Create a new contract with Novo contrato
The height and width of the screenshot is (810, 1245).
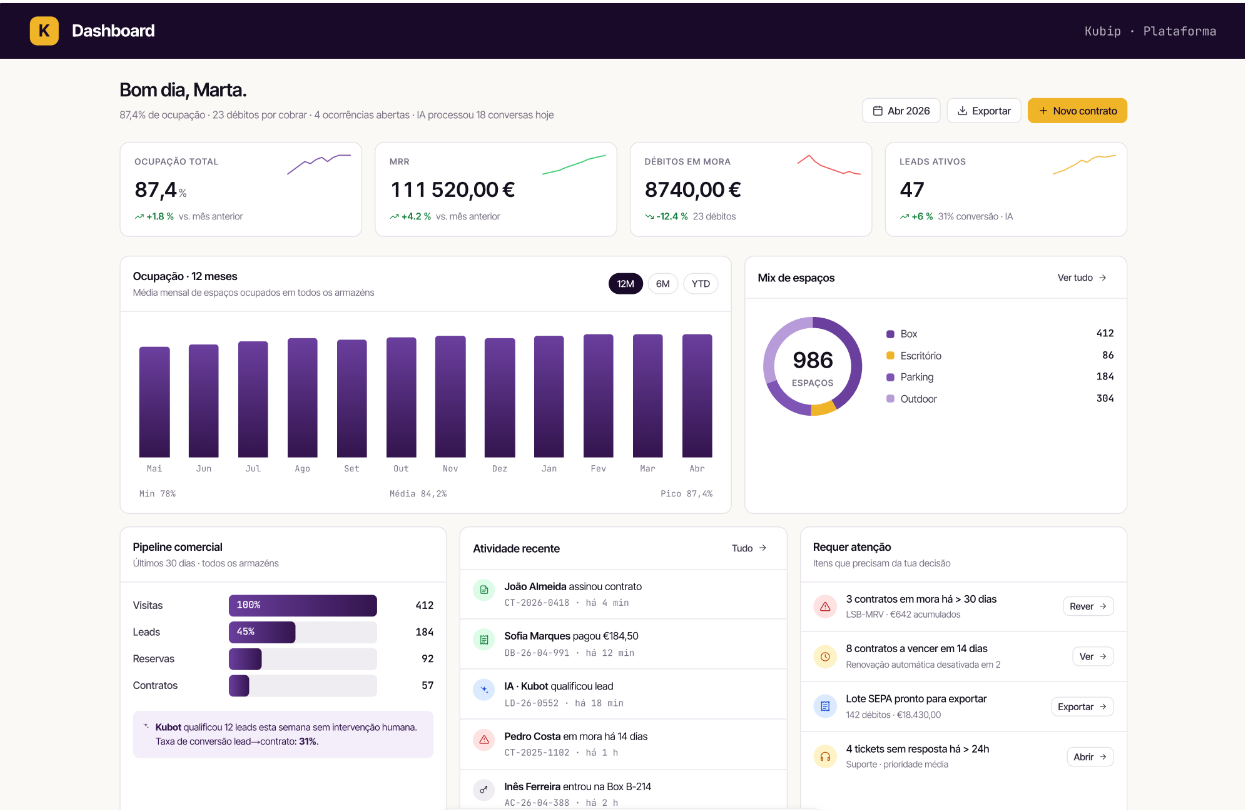(1077, 111)
